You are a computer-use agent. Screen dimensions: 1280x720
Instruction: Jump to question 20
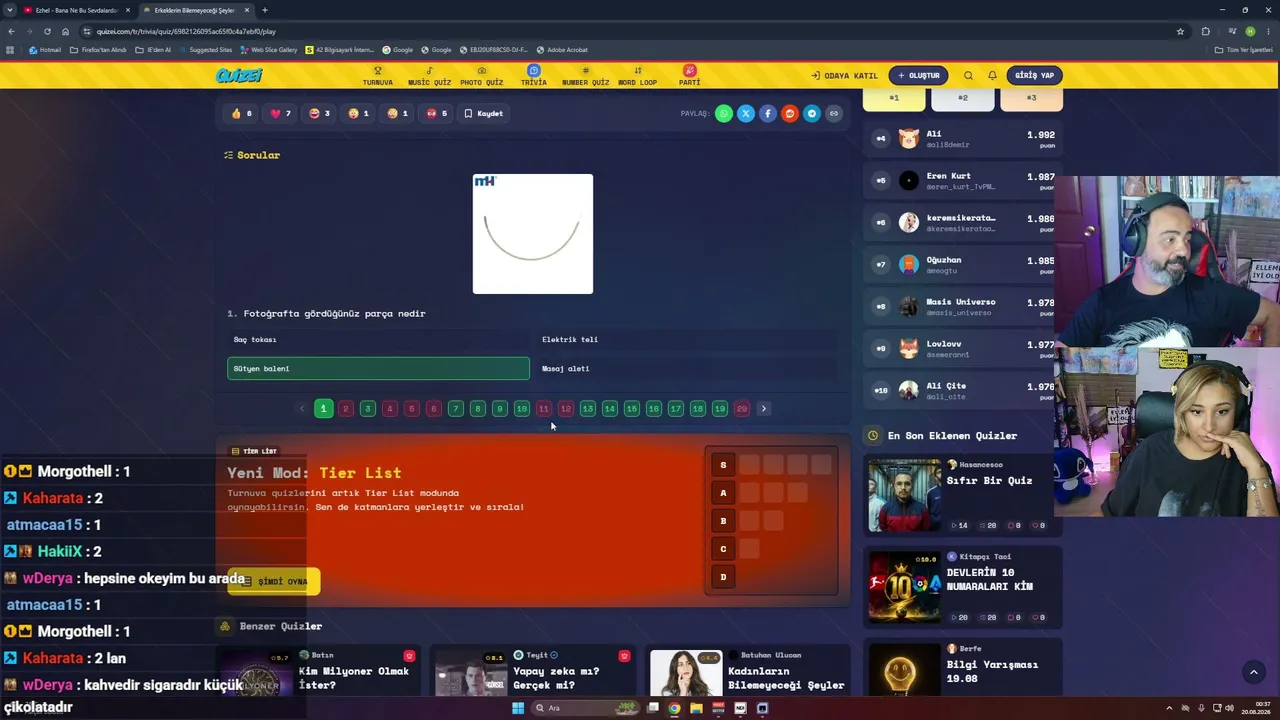pyautogui.click(x=741, y=409)
